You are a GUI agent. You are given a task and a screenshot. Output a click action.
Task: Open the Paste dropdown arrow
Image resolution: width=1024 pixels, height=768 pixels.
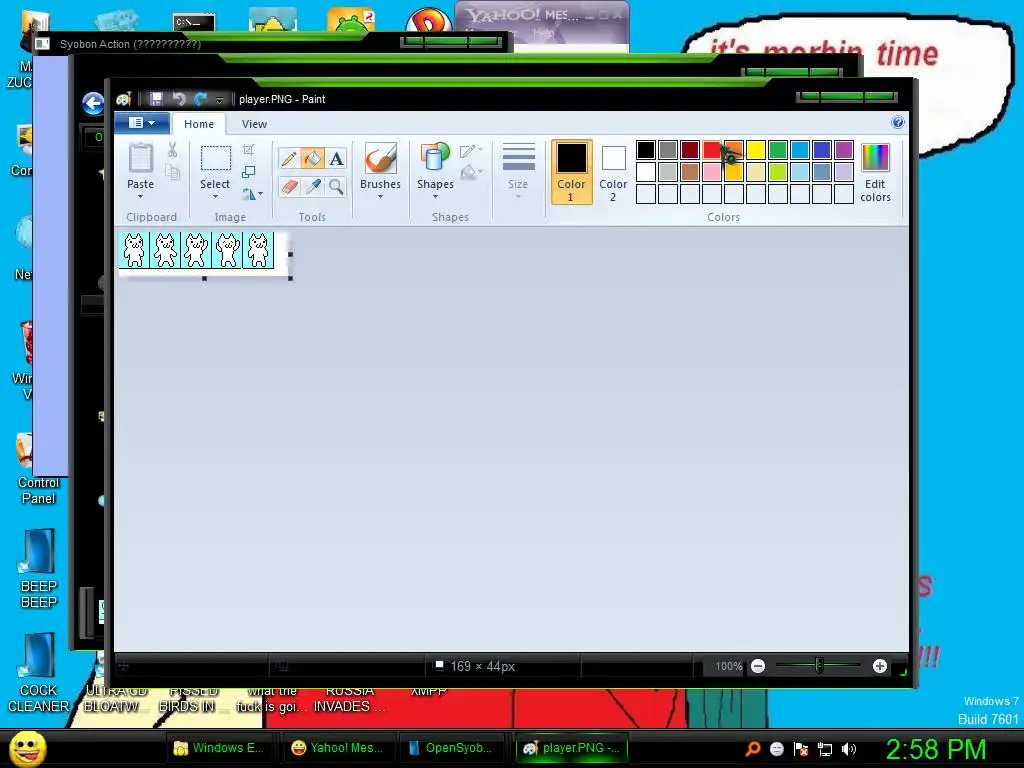tap(140, 197)
